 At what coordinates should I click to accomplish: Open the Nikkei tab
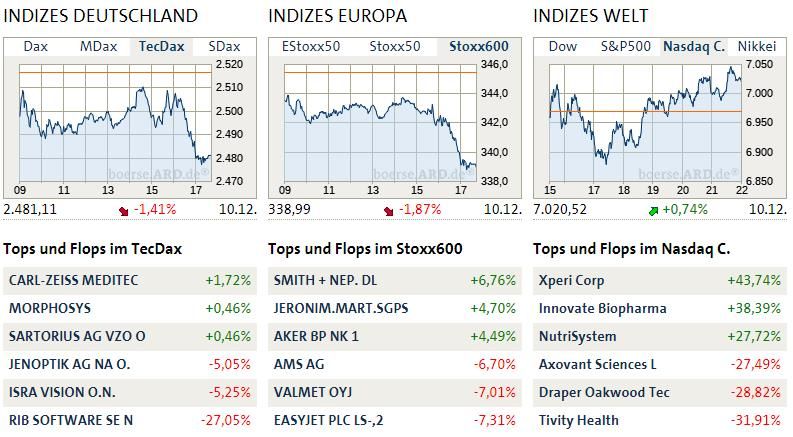pyautogui.click(x=756, y=46)
